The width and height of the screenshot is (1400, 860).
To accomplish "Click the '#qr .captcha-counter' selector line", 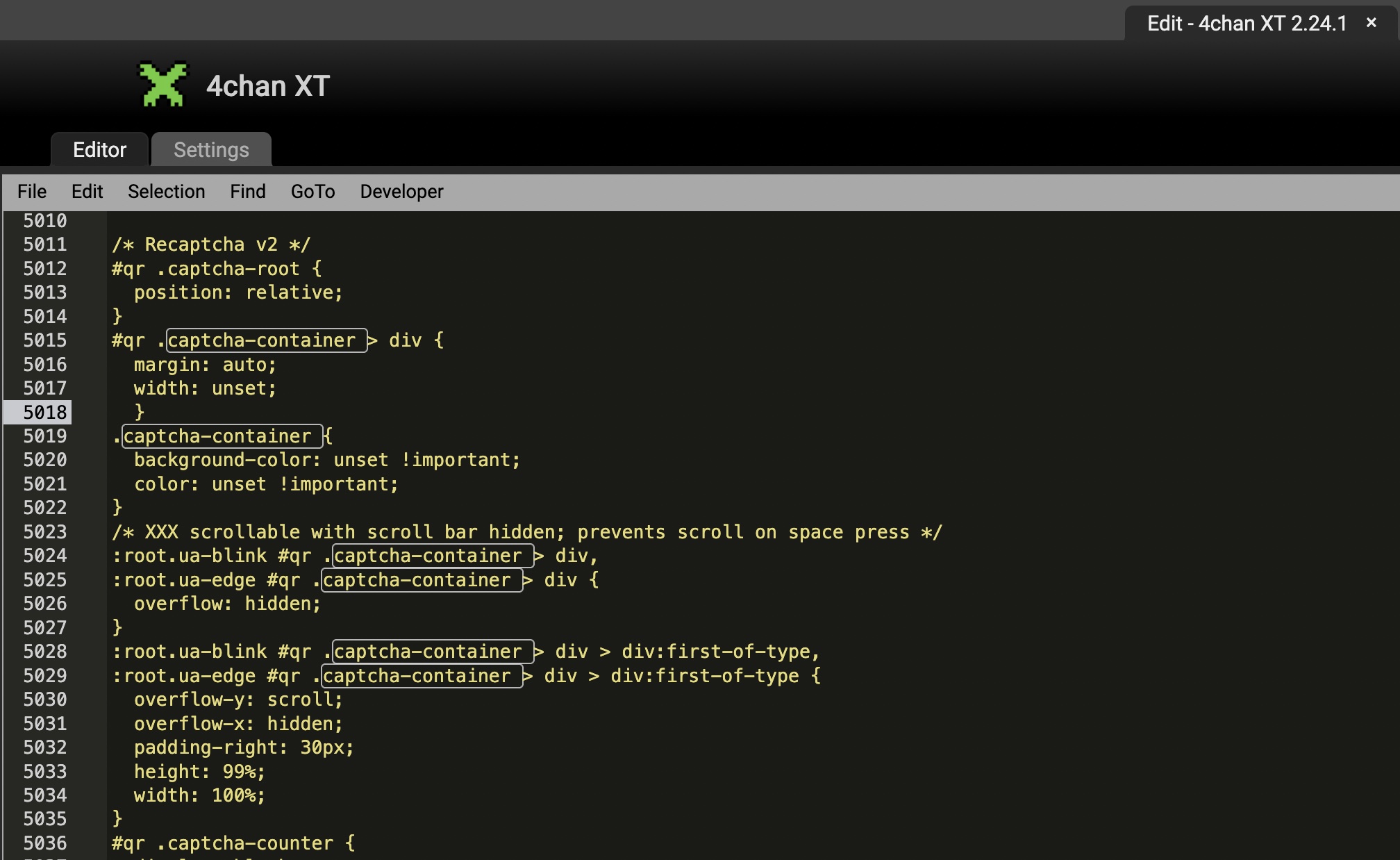I will point(233,843).
